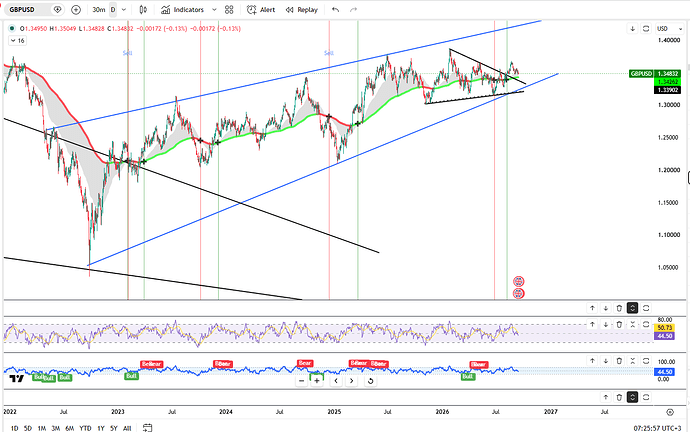Collapse the Bull/Bear oscillator pane
This screenshot has height=432, width=690.
[632, 361]
